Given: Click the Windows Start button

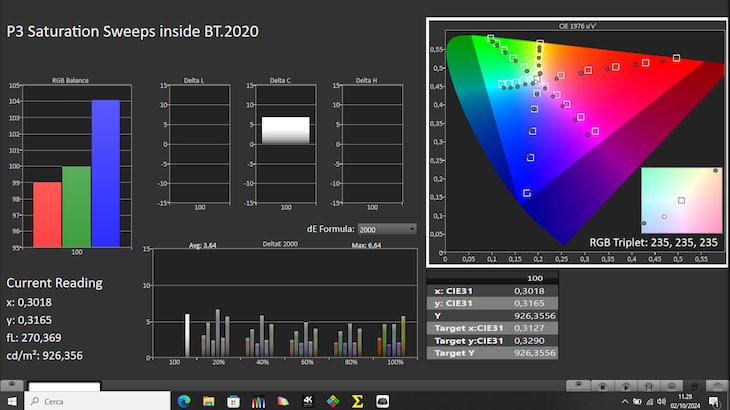Looking at the screenshot, I should pos(12,401).
